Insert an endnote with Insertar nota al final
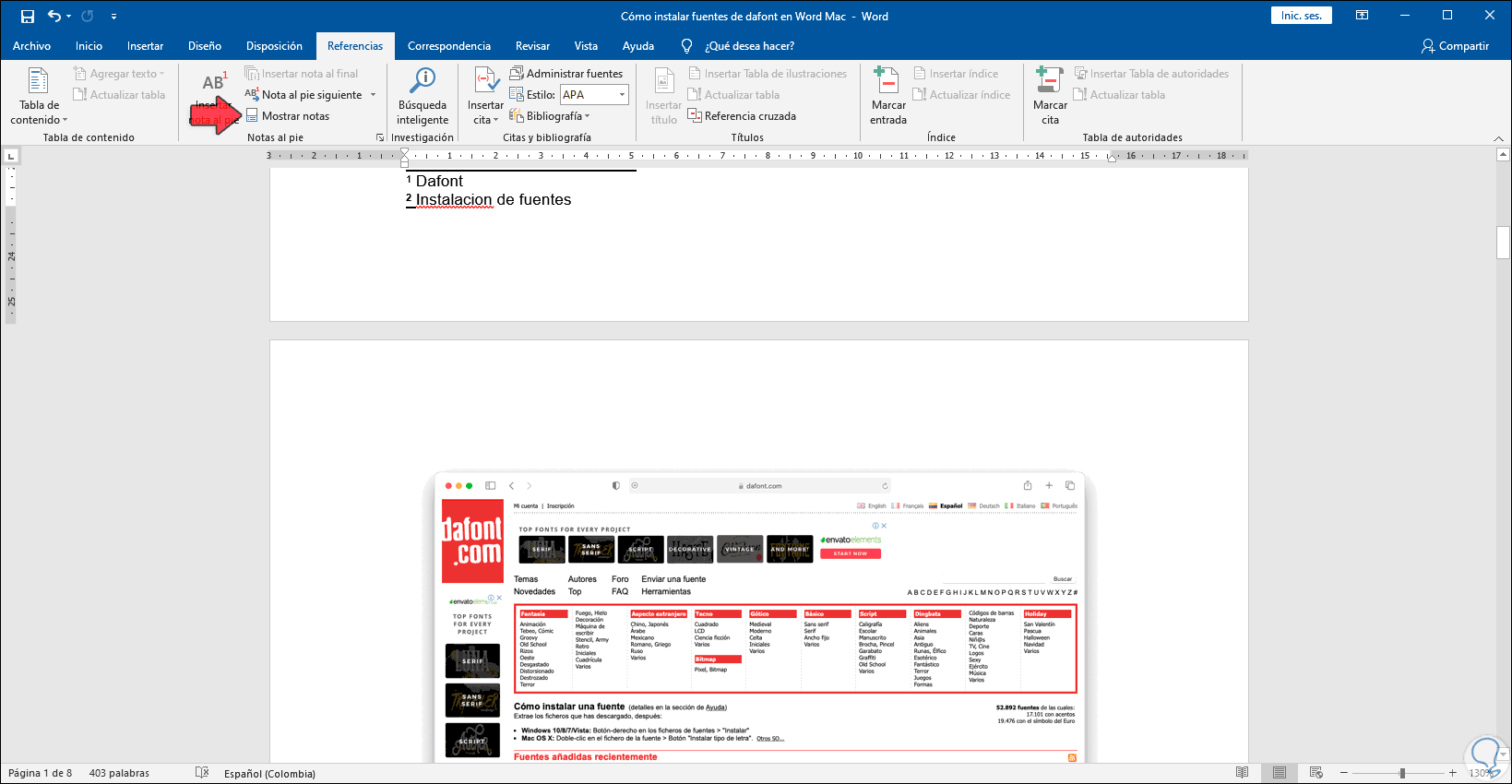Image resolution: width=1512 pixels, height=784 pixels. point(302,74)
